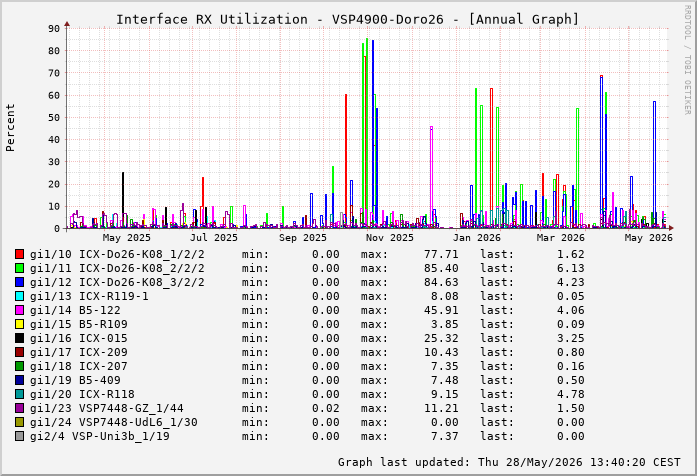Click the Mar 2026 x-axis label
Screen dimensions: 697x476
point(561,238)
